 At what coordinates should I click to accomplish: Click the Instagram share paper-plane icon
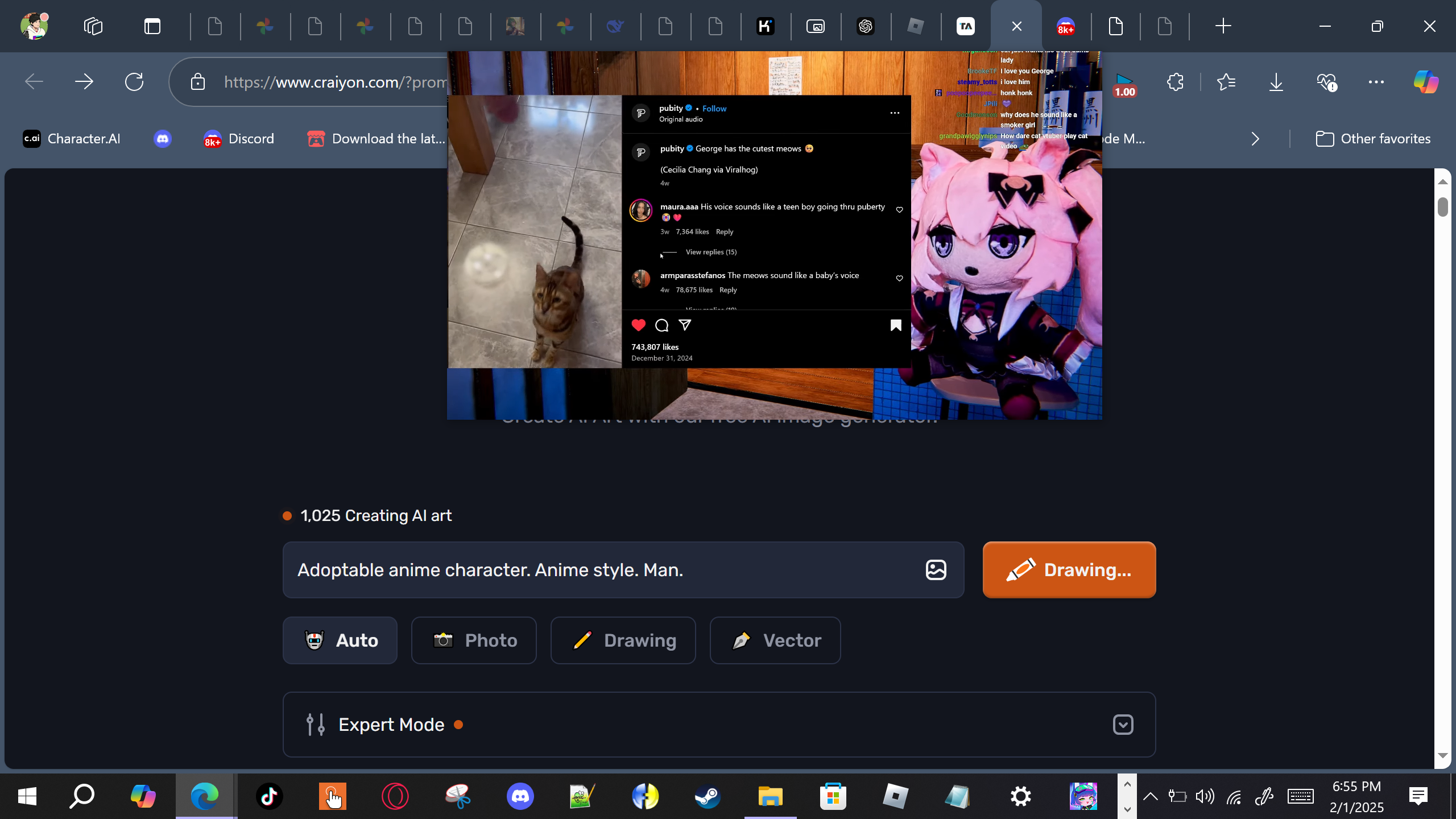[x=685, y=325]
